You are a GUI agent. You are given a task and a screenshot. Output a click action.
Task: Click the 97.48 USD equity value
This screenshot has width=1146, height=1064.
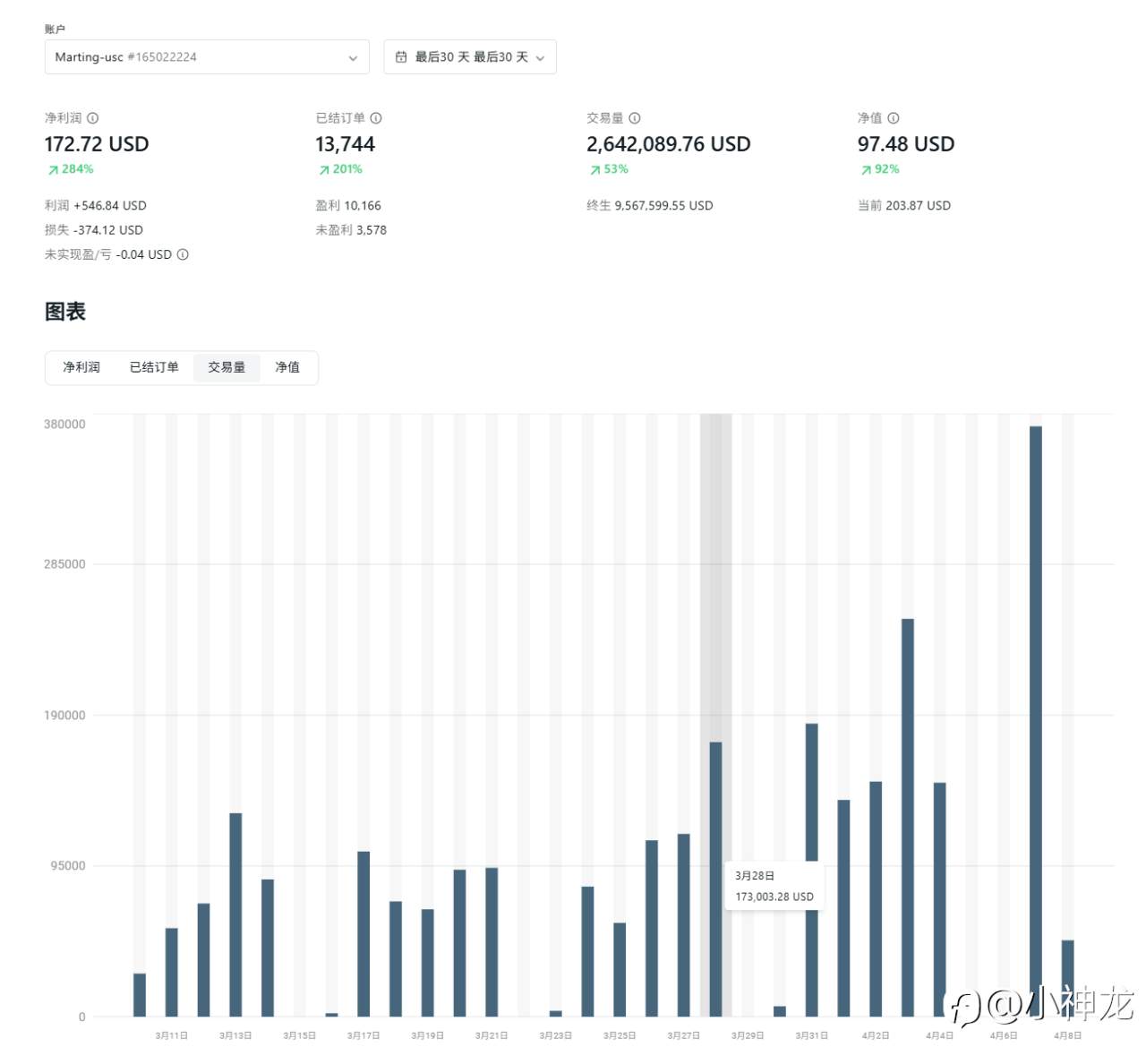pyautogui.click(x=906, y=144)
